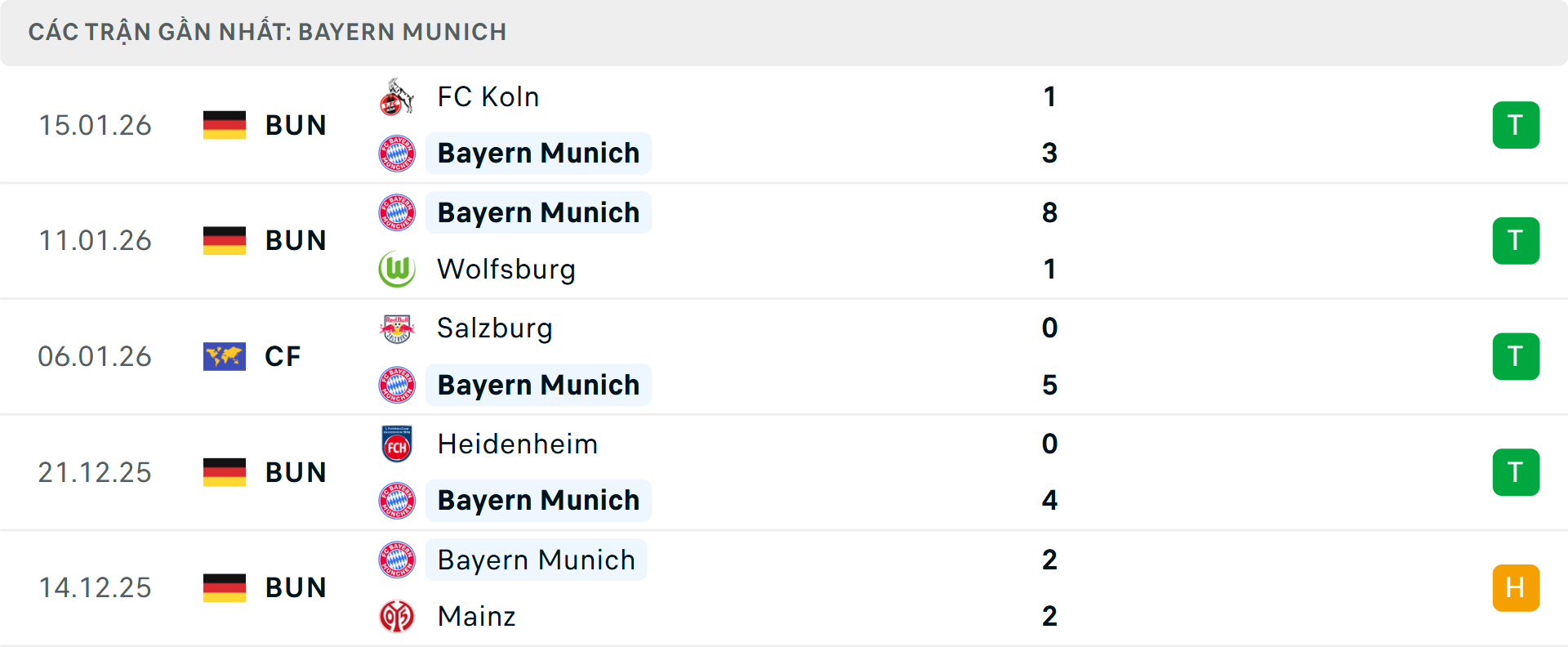The width and height of the screenshot is (1568, 647).
Task: Toggle the green T result badge for FC Koln match
Action: (1516, 125)
